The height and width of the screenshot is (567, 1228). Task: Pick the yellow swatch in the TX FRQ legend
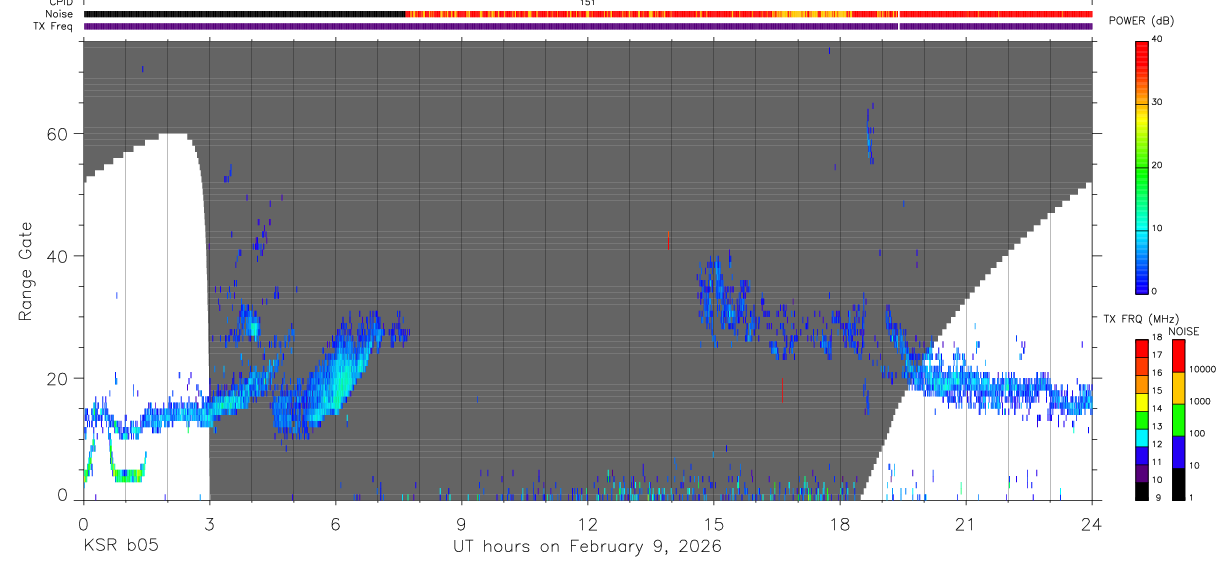pos(1142,402)
